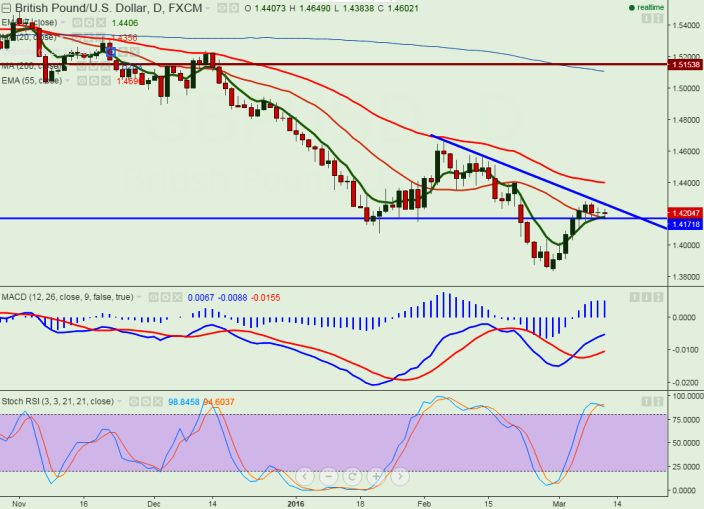This screenshot has height=509, width=704.
Task: Open settings gear next to the symbol title
Action: 233,8
